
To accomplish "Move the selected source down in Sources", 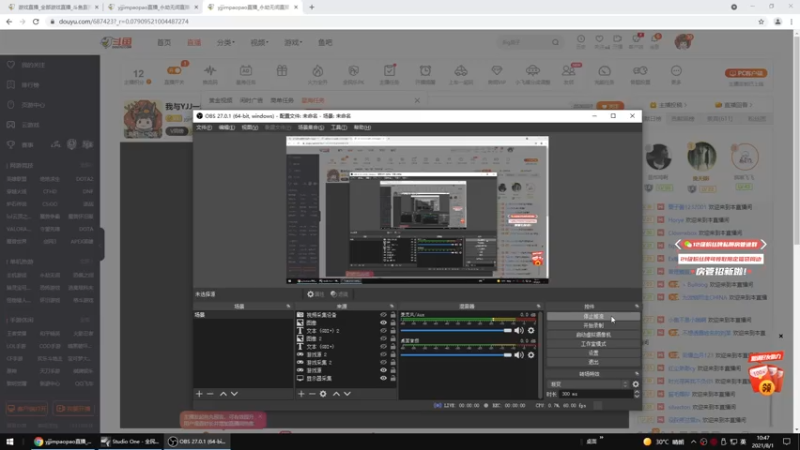I will pyautogui.click(x=347, y=394).
